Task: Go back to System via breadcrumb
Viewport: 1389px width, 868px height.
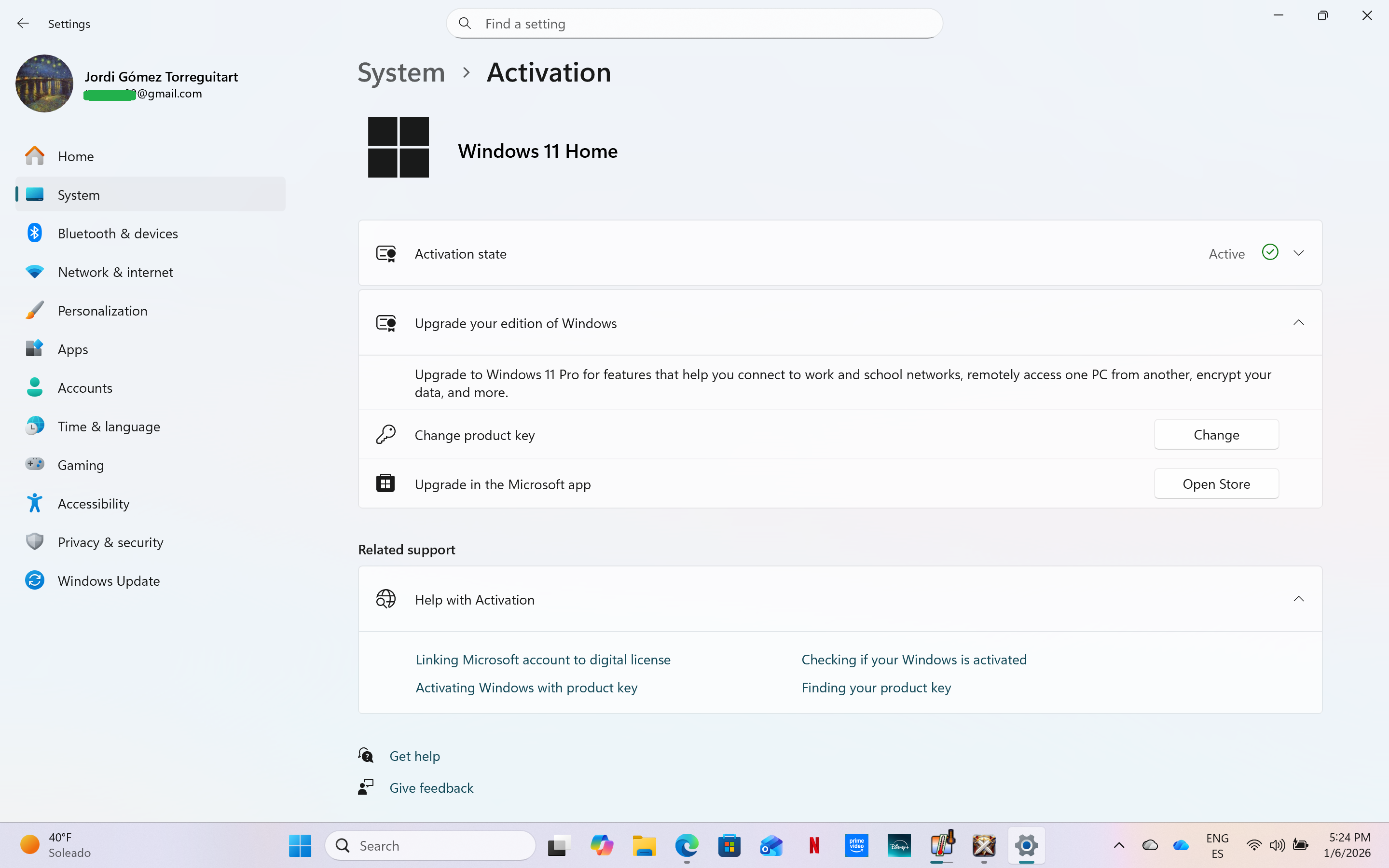Action: 401,72
